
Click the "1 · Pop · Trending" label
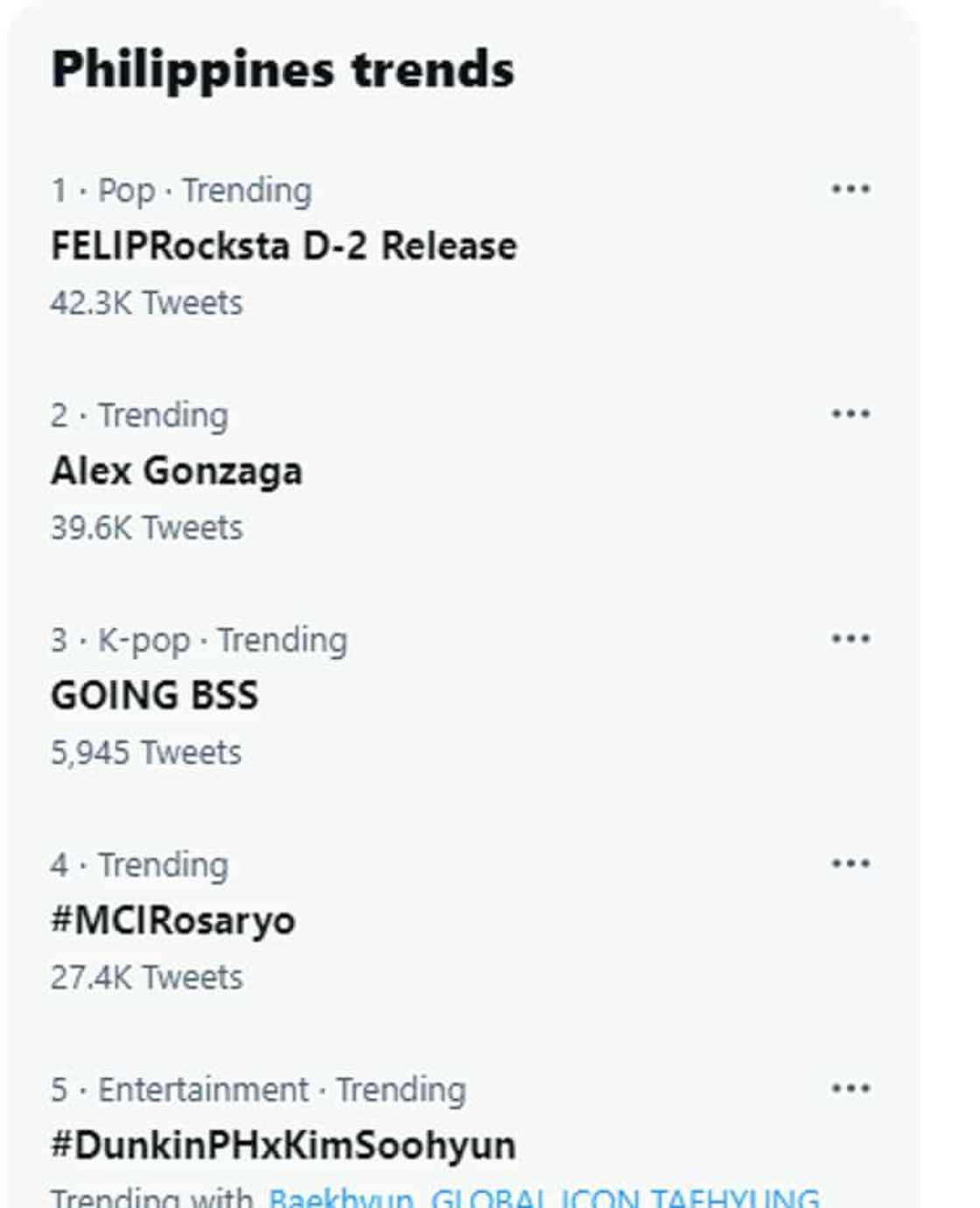181,190
